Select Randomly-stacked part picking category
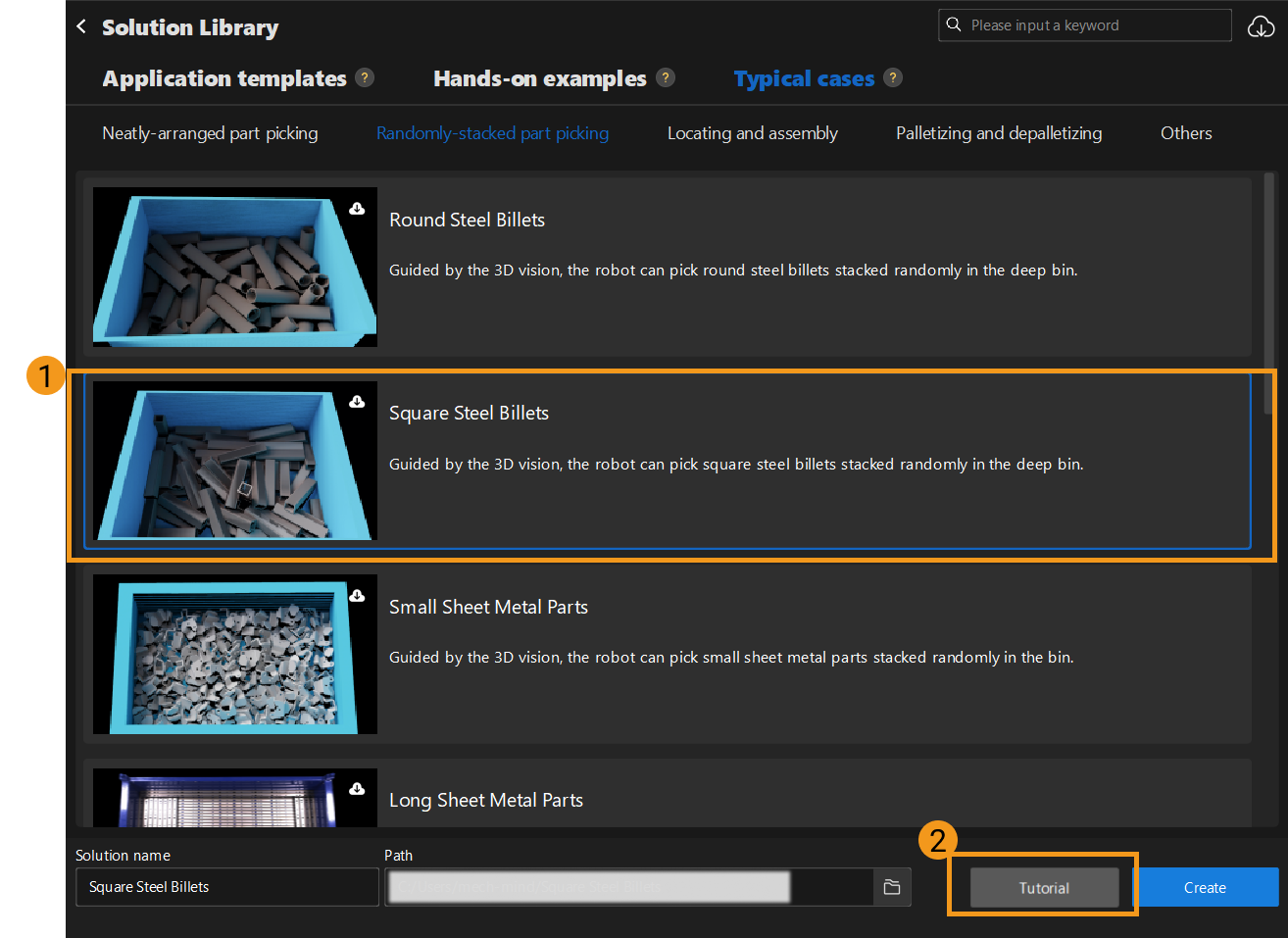 pyautogui.click(x=492, y=133)
